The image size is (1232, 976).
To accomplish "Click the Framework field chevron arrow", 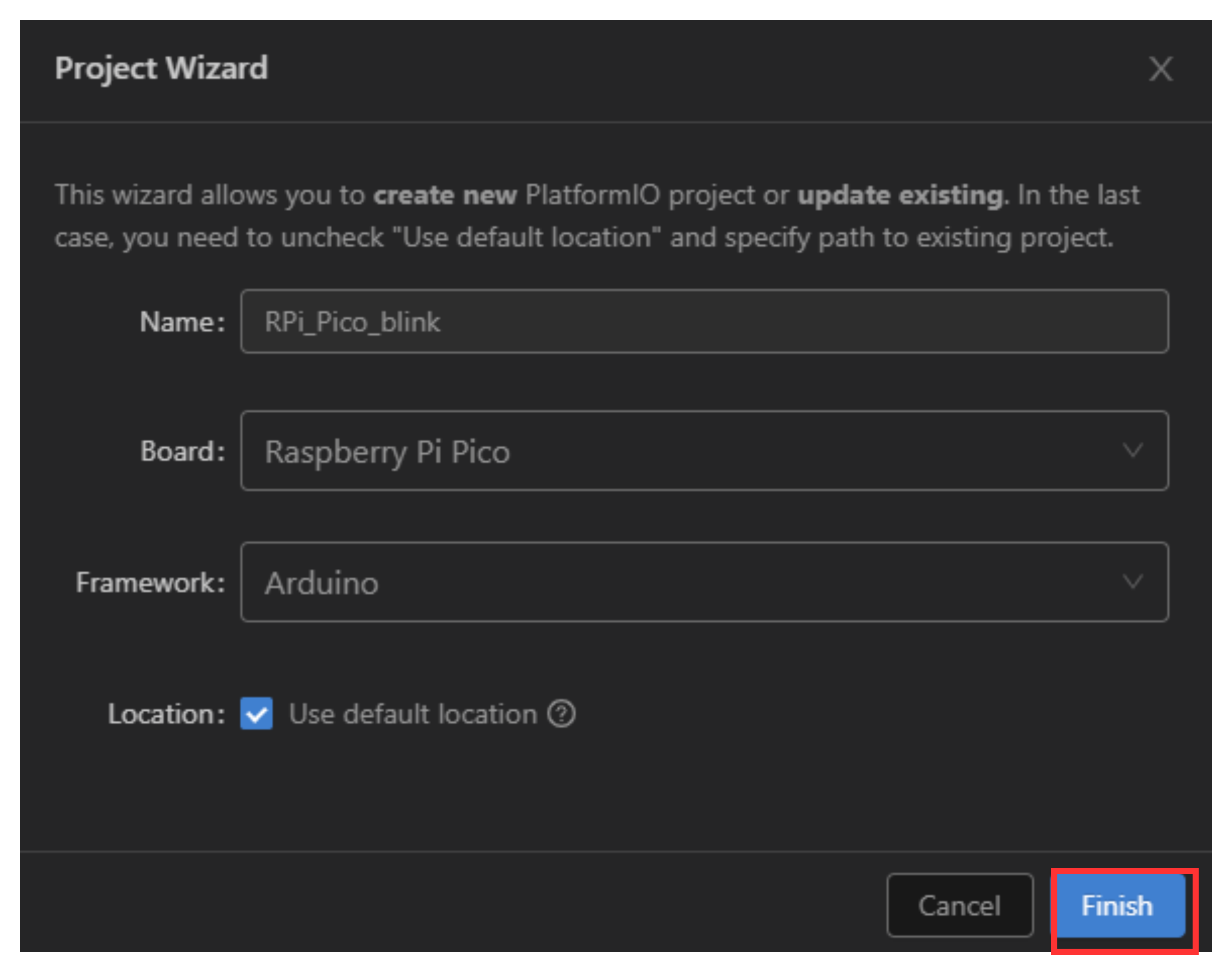I will pos(1132,582).
